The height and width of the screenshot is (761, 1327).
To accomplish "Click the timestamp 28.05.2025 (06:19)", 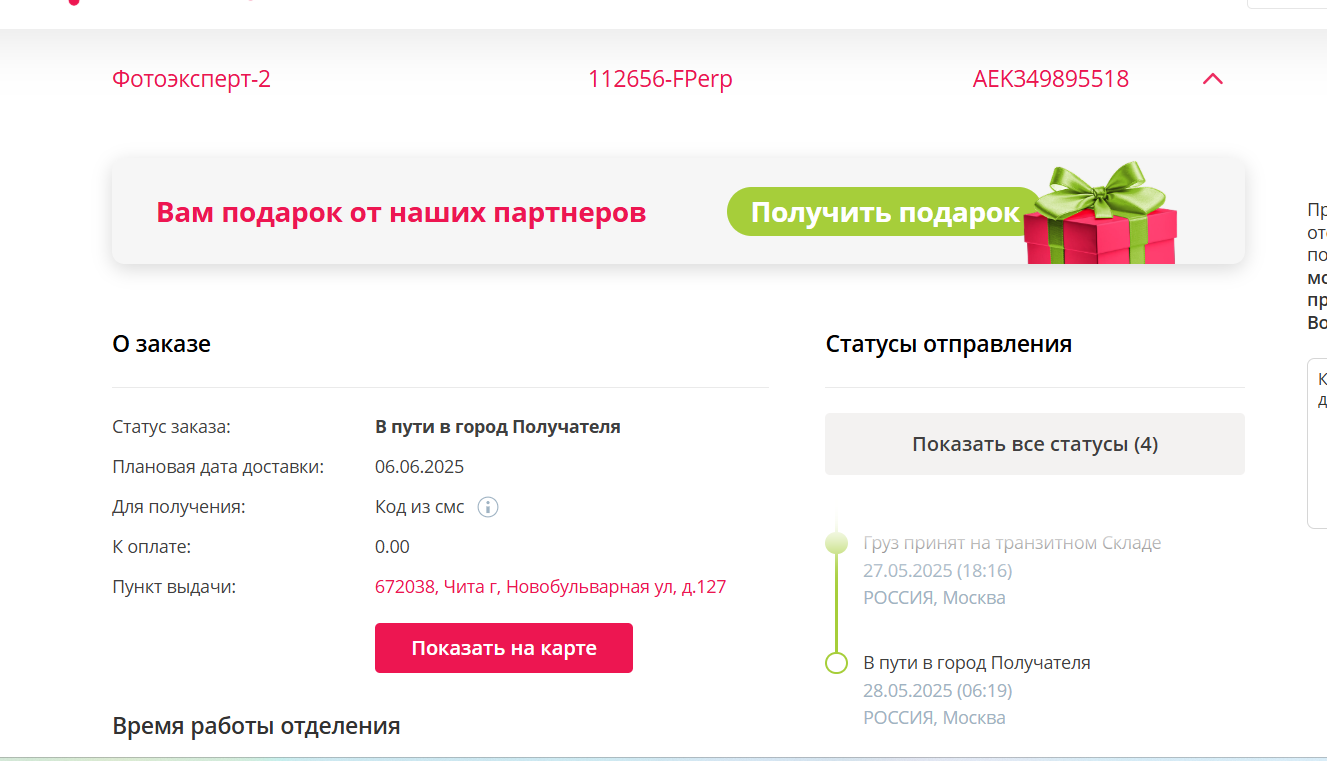I will [x=938, y=691].
